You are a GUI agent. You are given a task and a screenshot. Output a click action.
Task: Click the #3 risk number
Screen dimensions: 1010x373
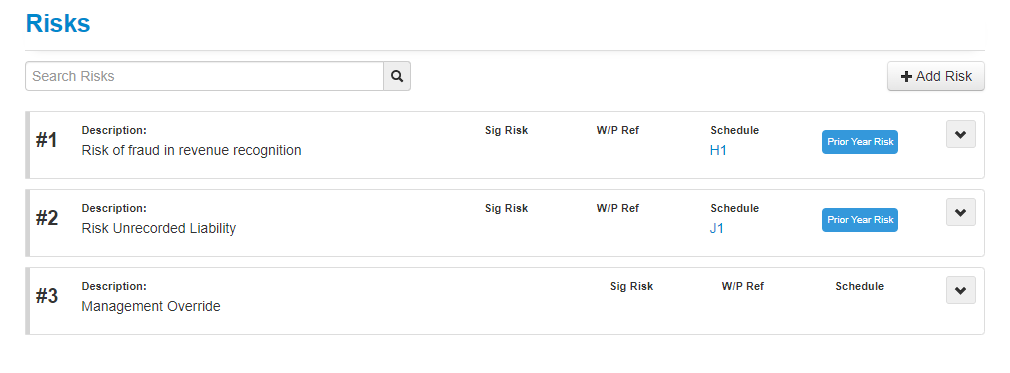(x=46, y=296)
